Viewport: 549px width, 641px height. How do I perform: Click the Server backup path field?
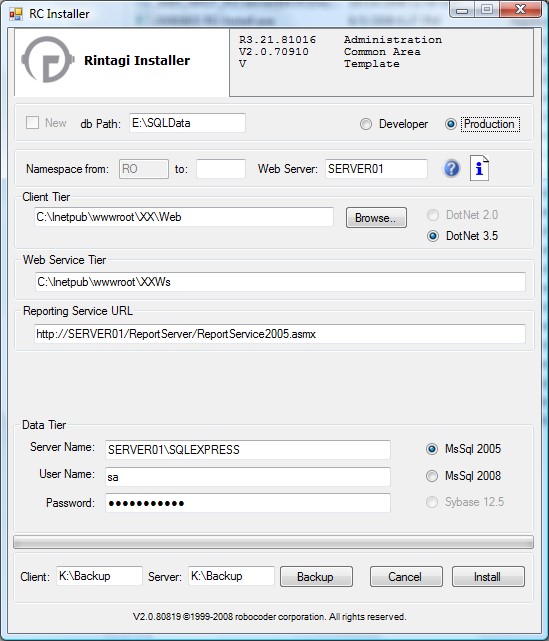coord(231,576)
